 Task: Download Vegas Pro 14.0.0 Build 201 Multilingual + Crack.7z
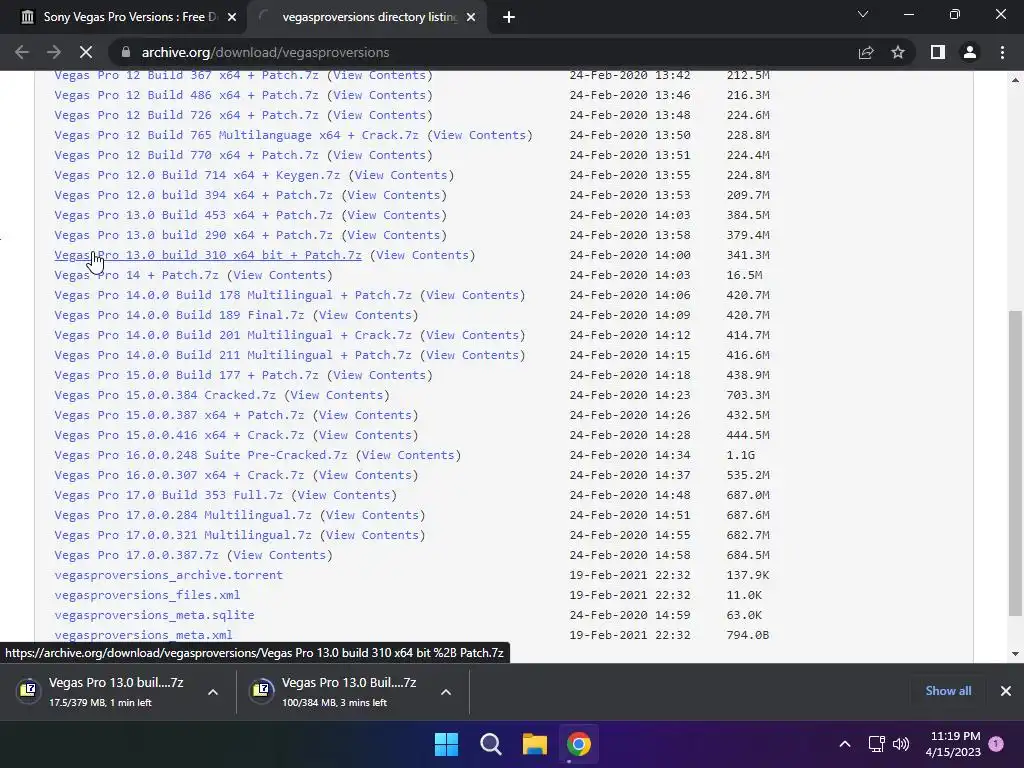(x=233, y=335)
